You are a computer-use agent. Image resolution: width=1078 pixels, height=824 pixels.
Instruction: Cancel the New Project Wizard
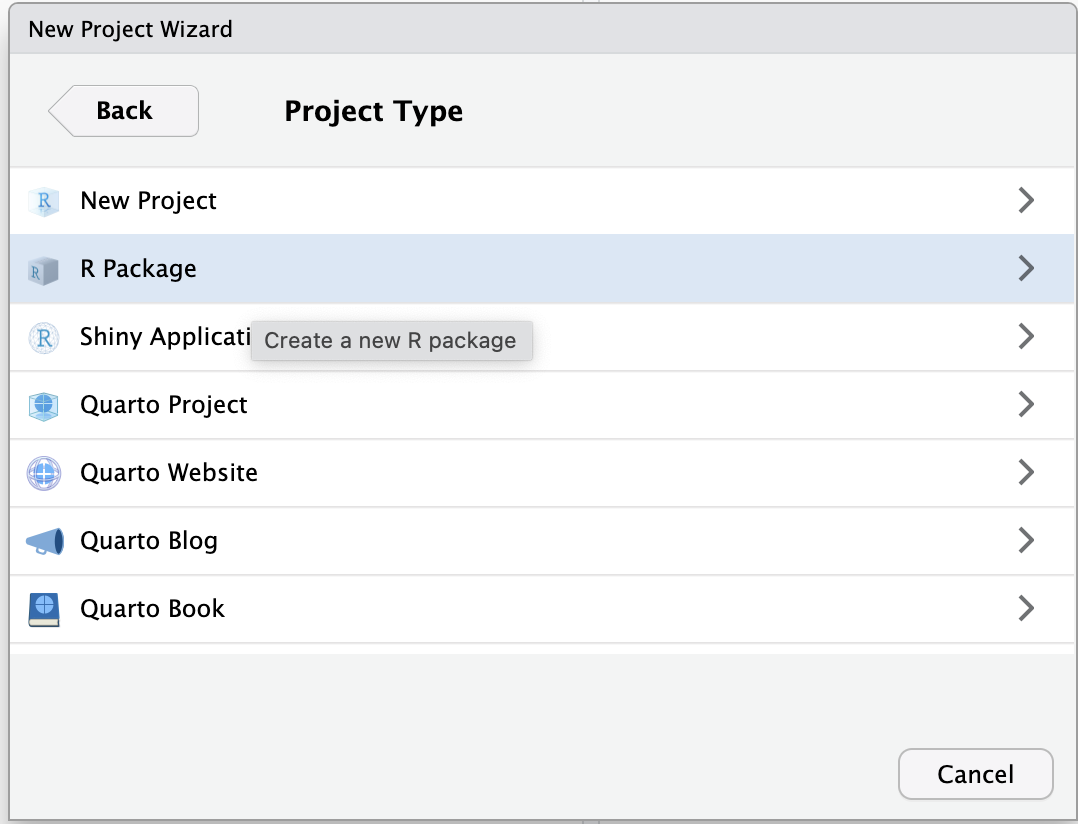coord(975,774)
